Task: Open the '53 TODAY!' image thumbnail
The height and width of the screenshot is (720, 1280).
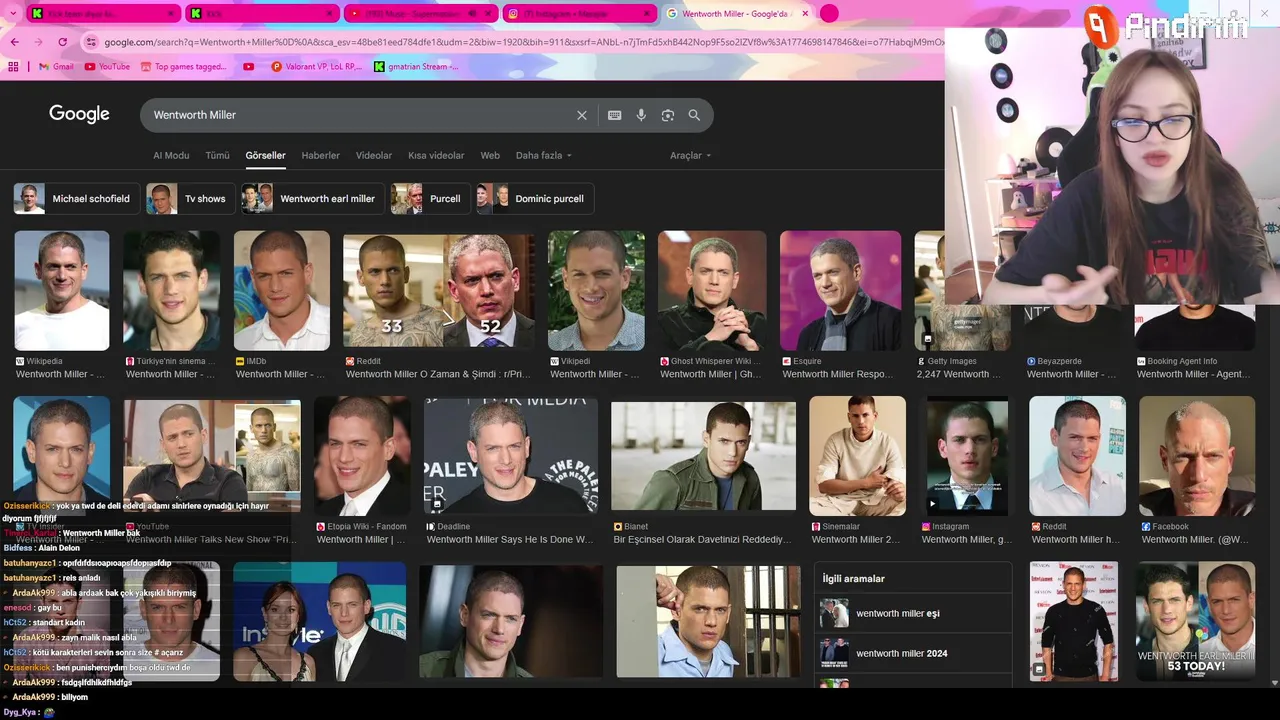Action: (x=1195, y=621)
